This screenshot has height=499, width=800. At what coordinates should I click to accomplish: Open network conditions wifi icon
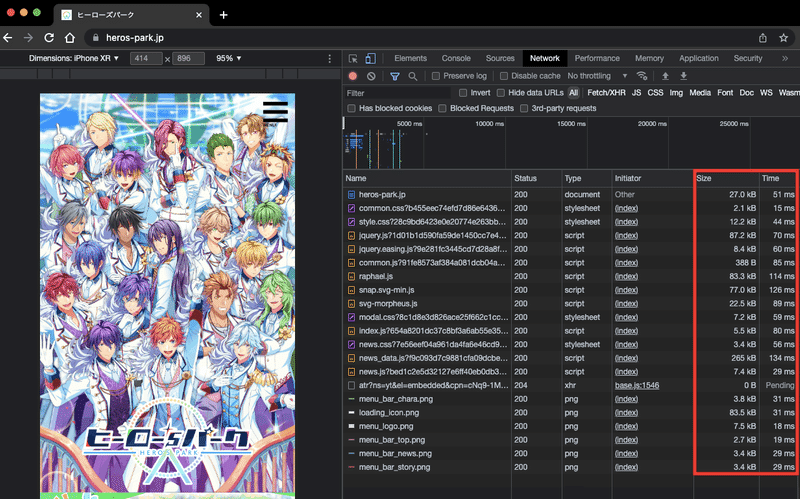click(x=642, y=76)
